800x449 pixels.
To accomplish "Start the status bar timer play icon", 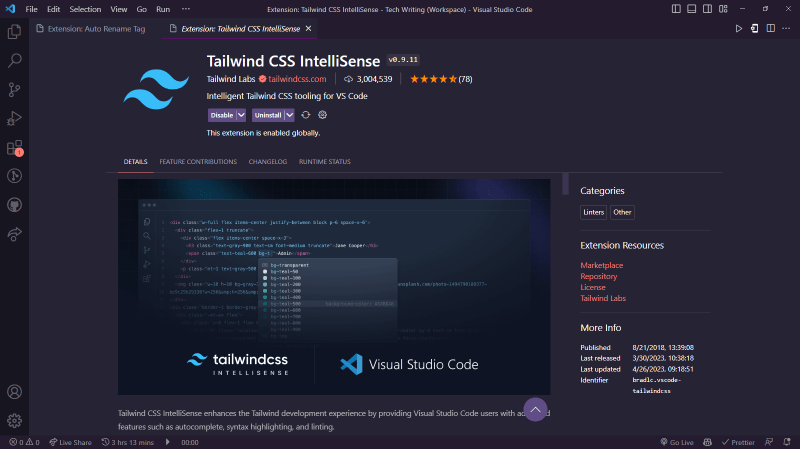I will tap(167, 442).
